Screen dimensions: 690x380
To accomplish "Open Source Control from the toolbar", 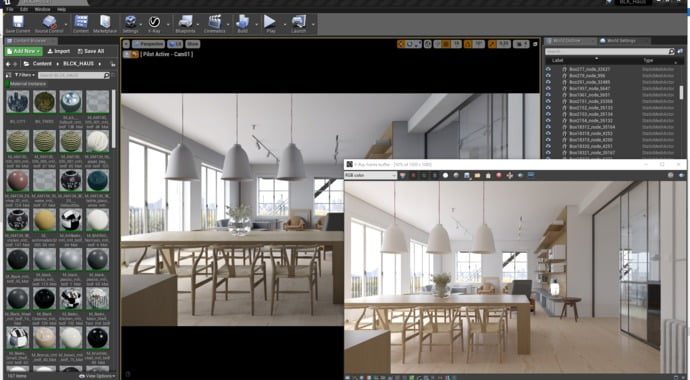I will coord(49,24).
